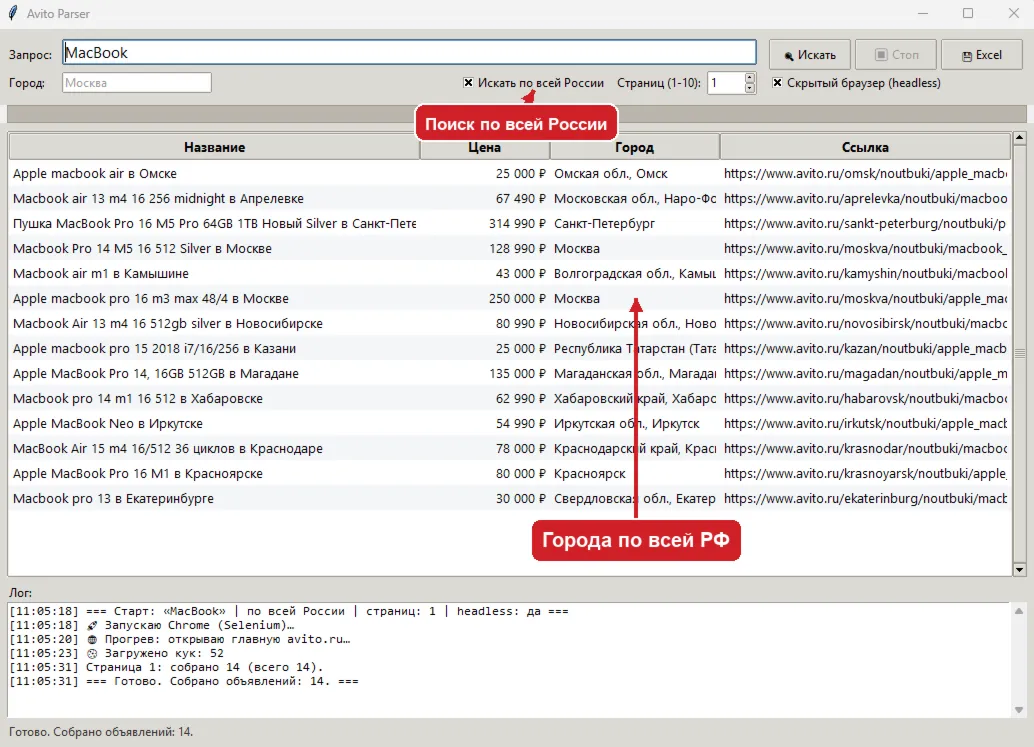Select row Macbook Air 13 m4 в Новосибирске
1034x747 pixels.
pos(510,324)
